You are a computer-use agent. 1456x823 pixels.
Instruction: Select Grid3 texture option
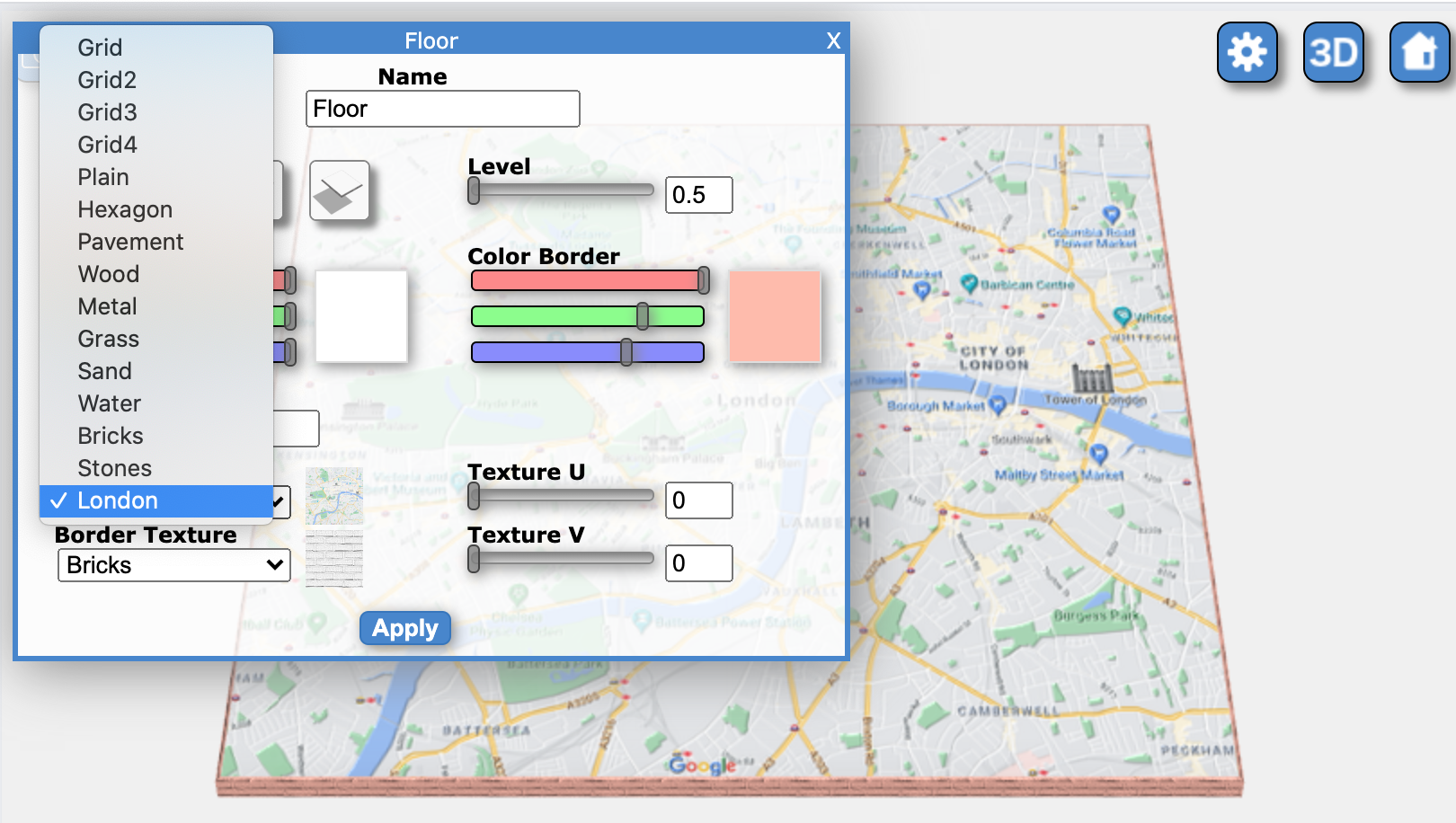coord(156,112)
